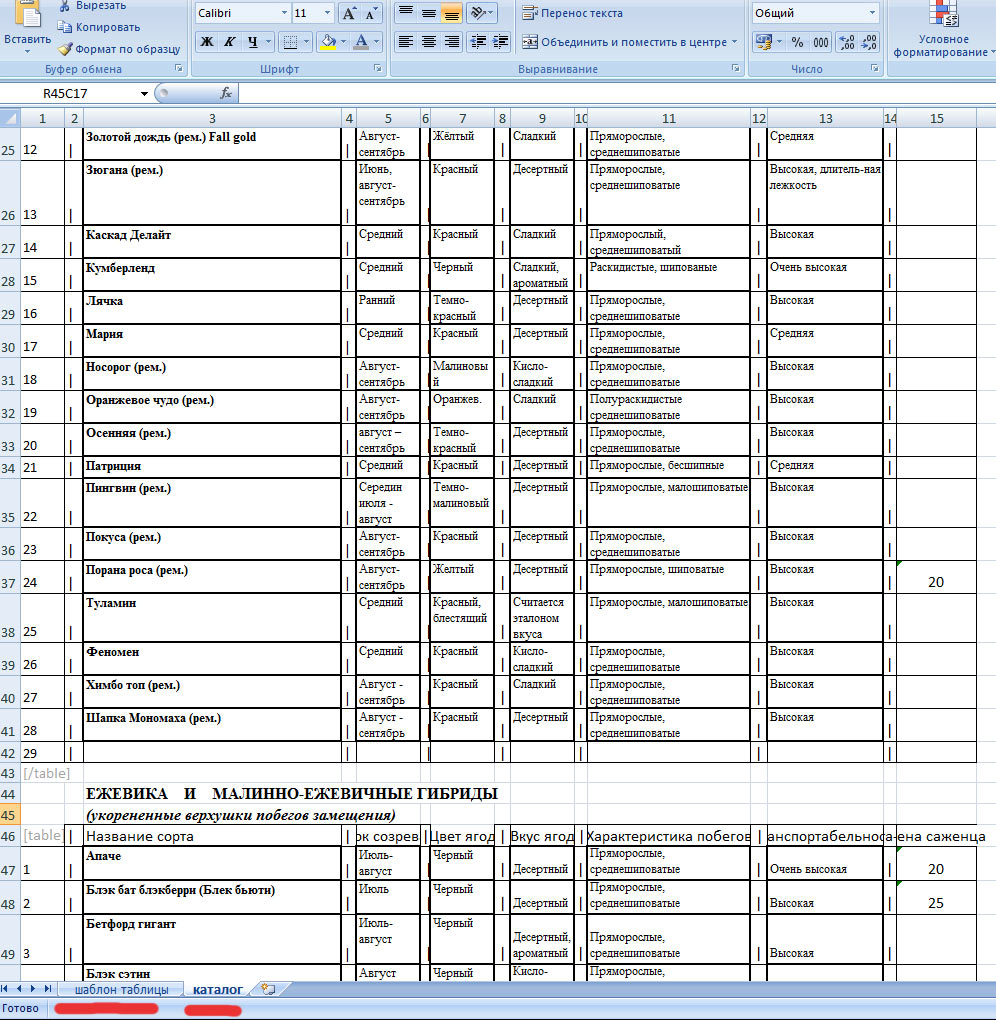Click the accounting currency format icon
Viewport: 996px width, 1020px height.
click(x=763, y=42)
